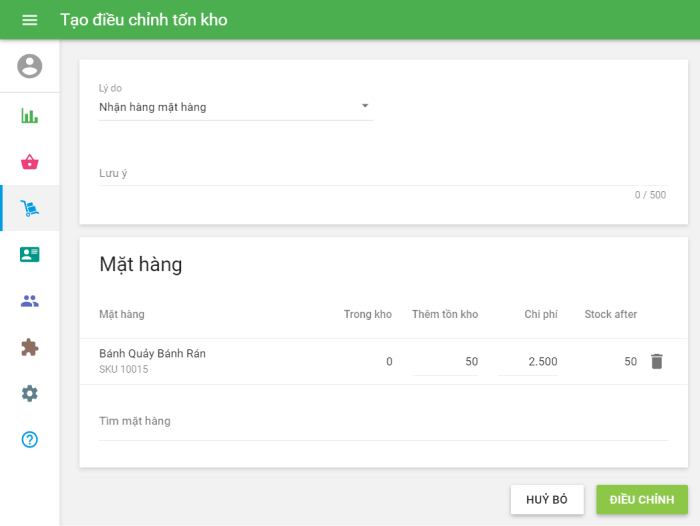The image size is (700, 526).
Task: Click the HUỶ BỎ cancel button
Action: pos(546,500)
